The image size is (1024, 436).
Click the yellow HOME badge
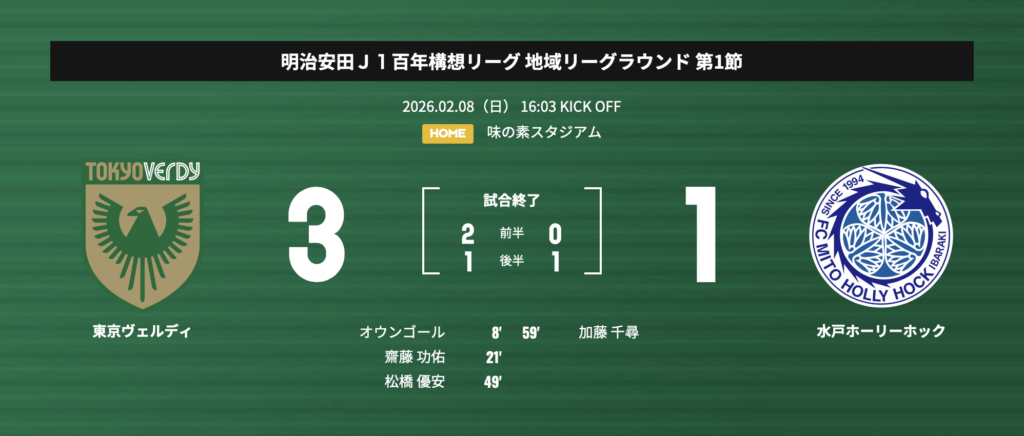tap(447, 132)
